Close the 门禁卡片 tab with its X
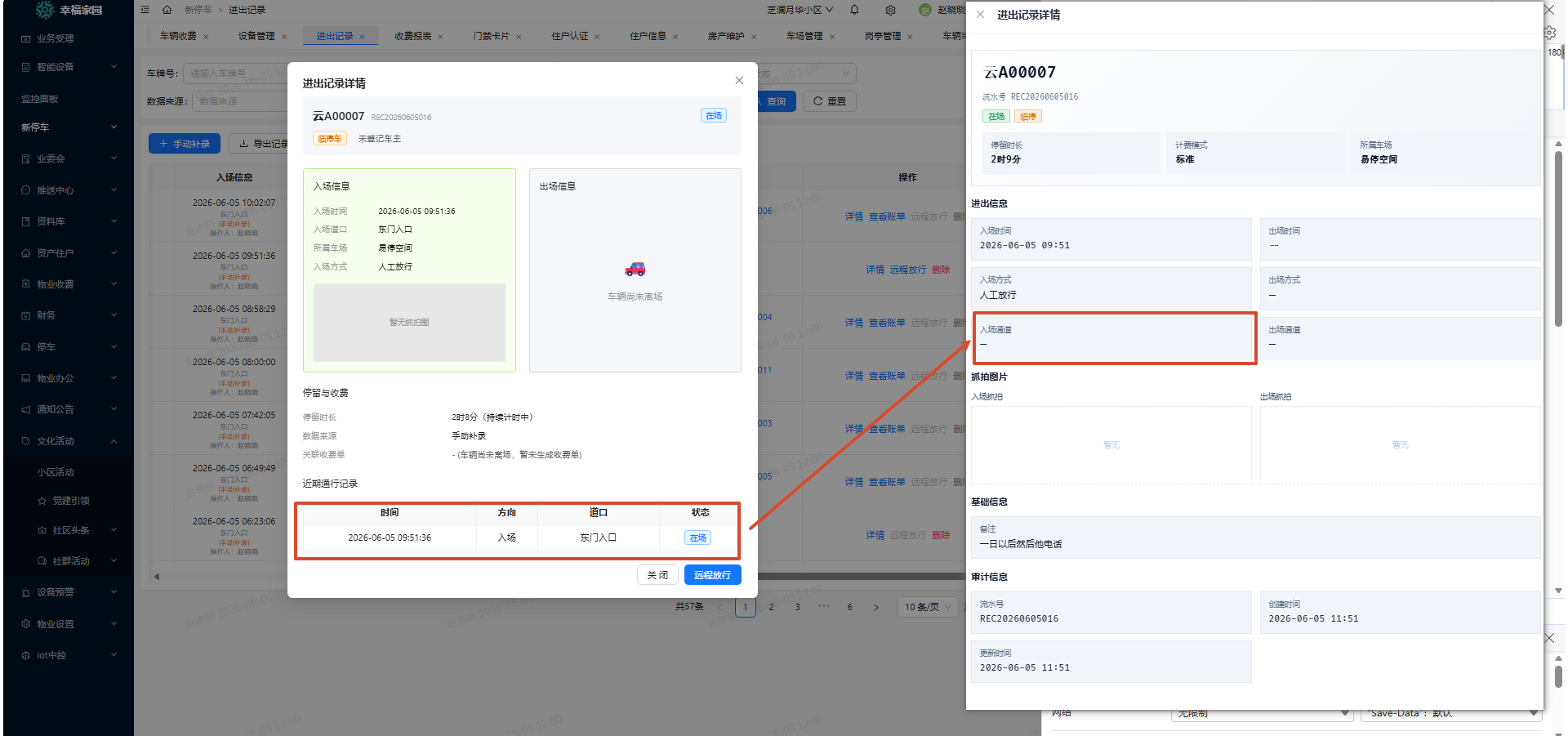The width and height of the screenshot is (1568, 736). click(x=519, y=36)
